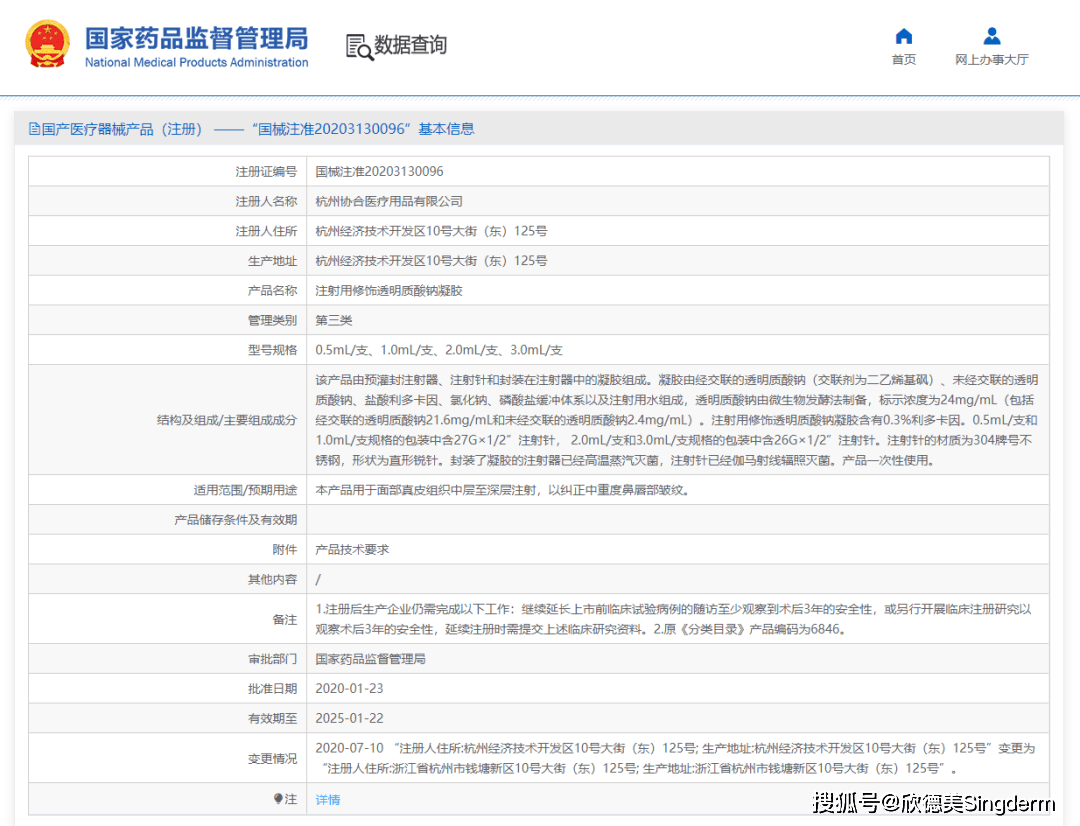1080x826 pixels.
Task: Click the 首页 house icon
Action: pos(903,37)
